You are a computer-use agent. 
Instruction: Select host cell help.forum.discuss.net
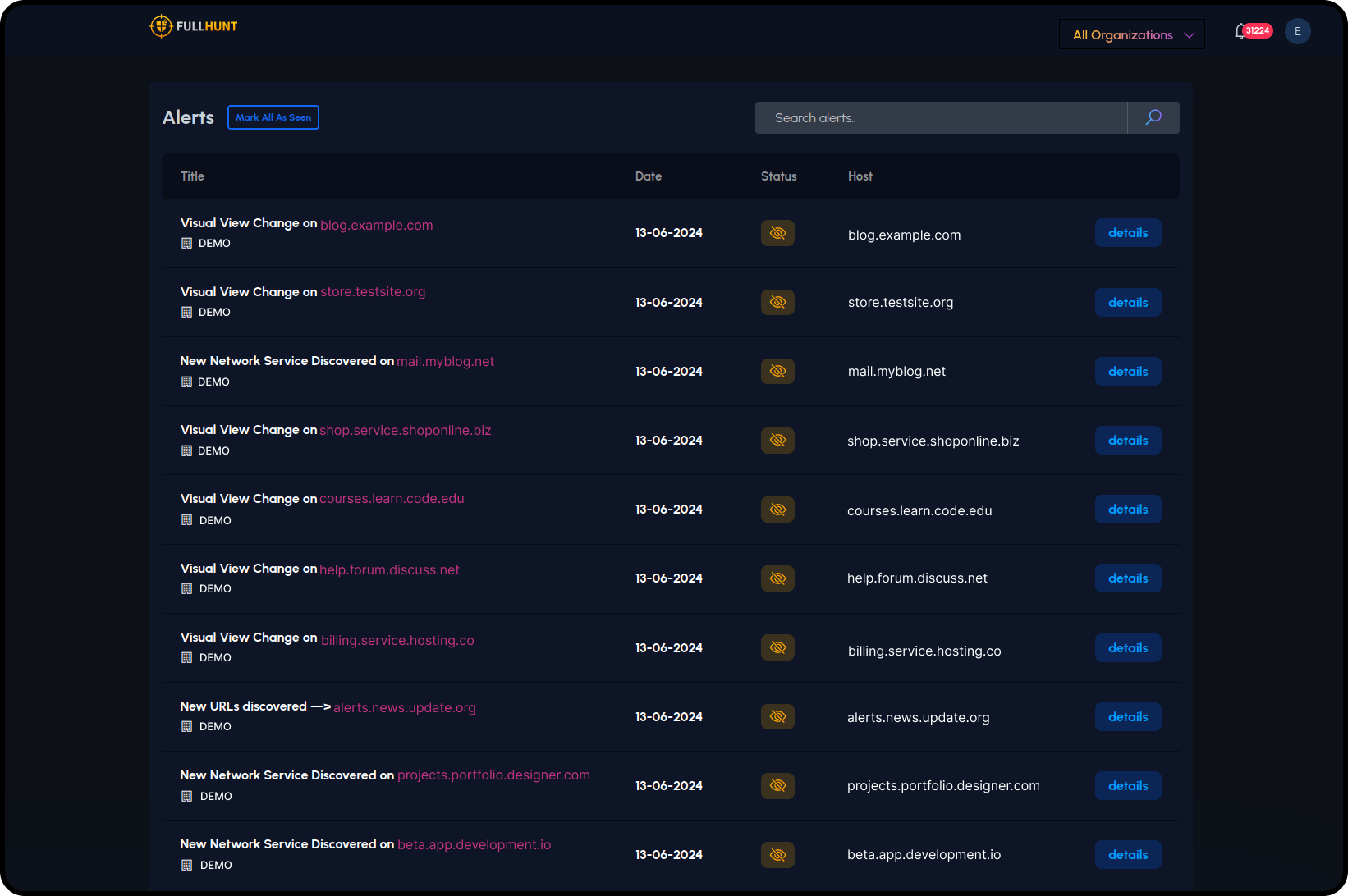click(917, 578)
